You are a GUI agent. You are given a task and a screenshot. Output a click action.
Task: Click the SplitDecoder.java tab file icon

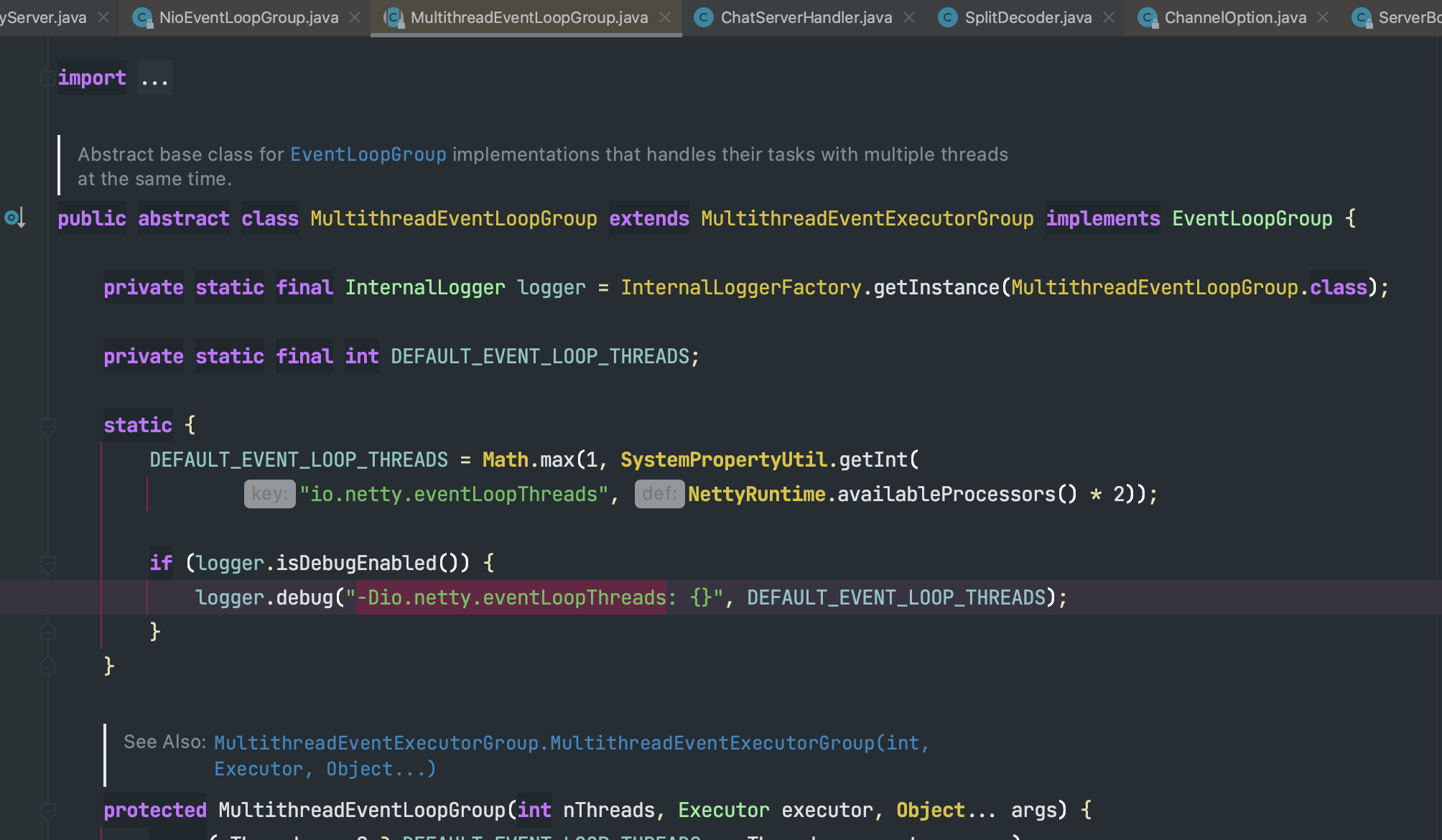click(948, 17)
